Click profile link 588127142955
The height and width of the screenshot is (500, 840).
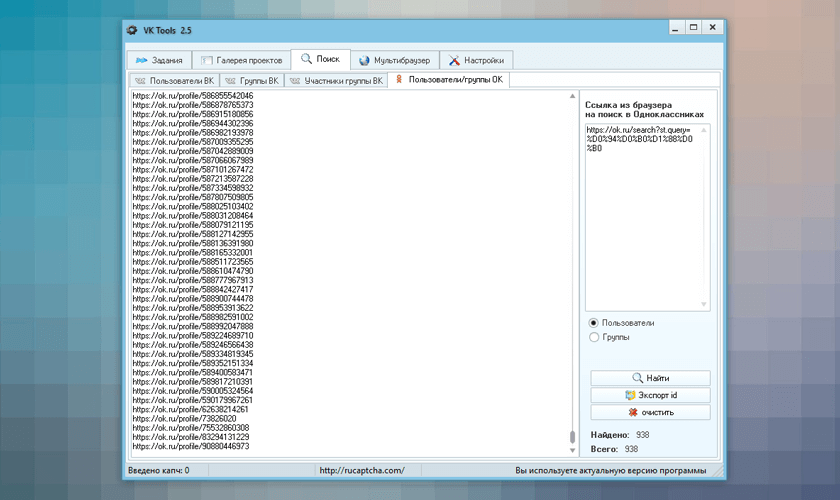click(x=193, y=234)
